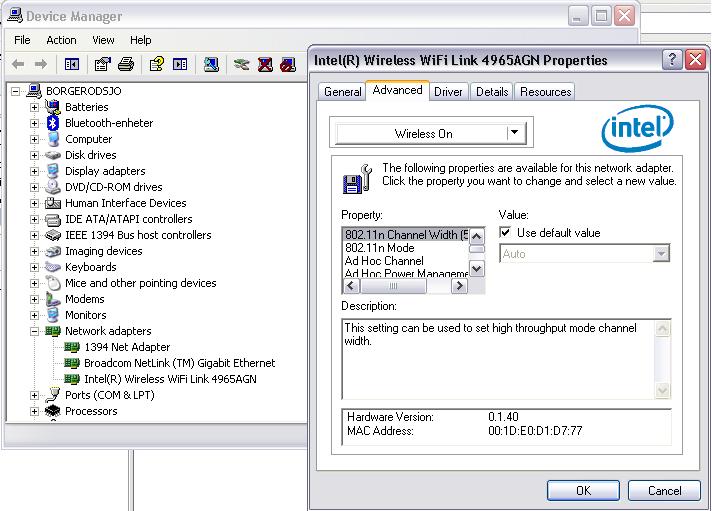Switch to the Resources tab
712x511 pixels.
point(545,92)
